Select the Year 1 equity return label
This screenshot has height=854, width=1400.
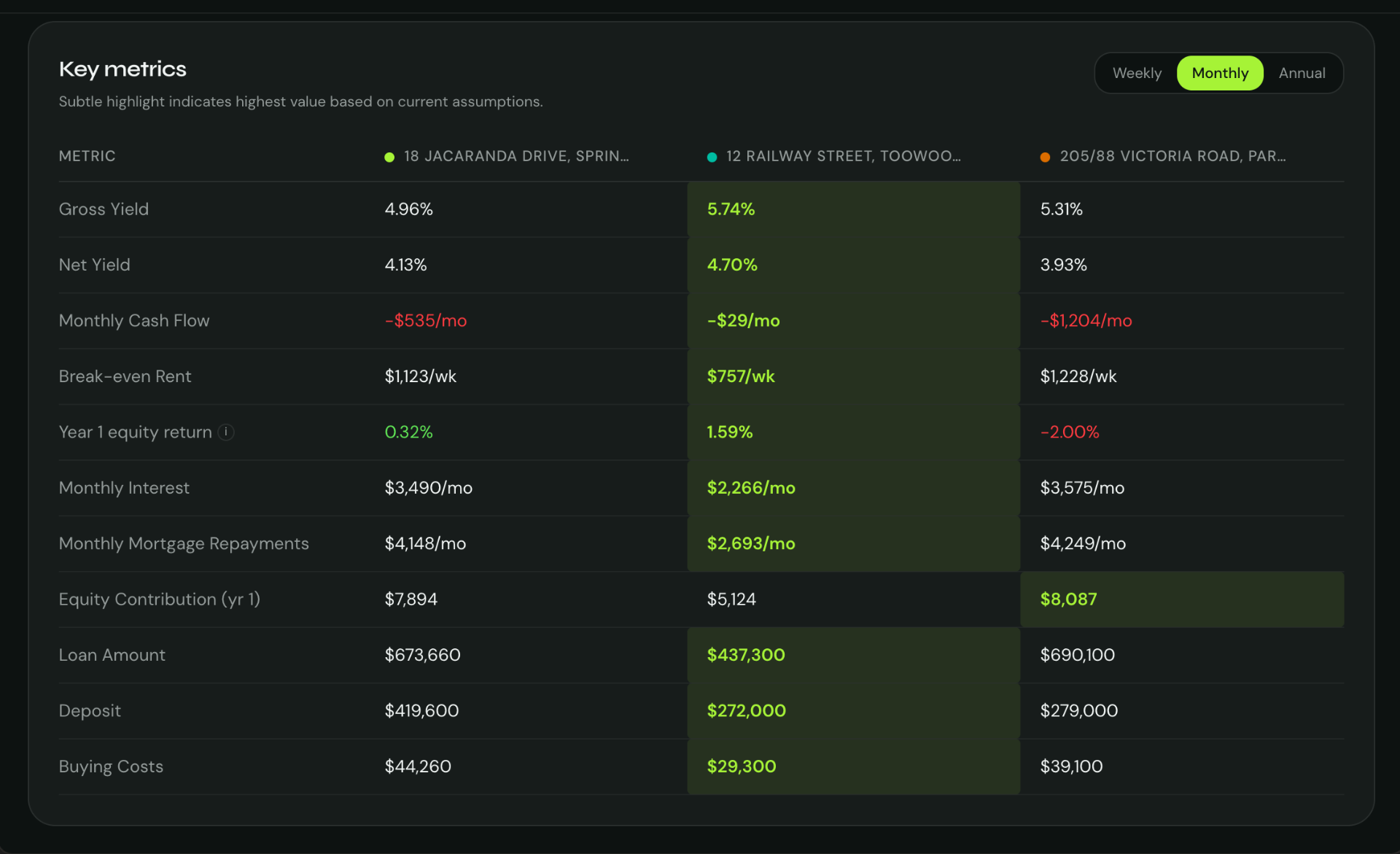tap(135, 432)
